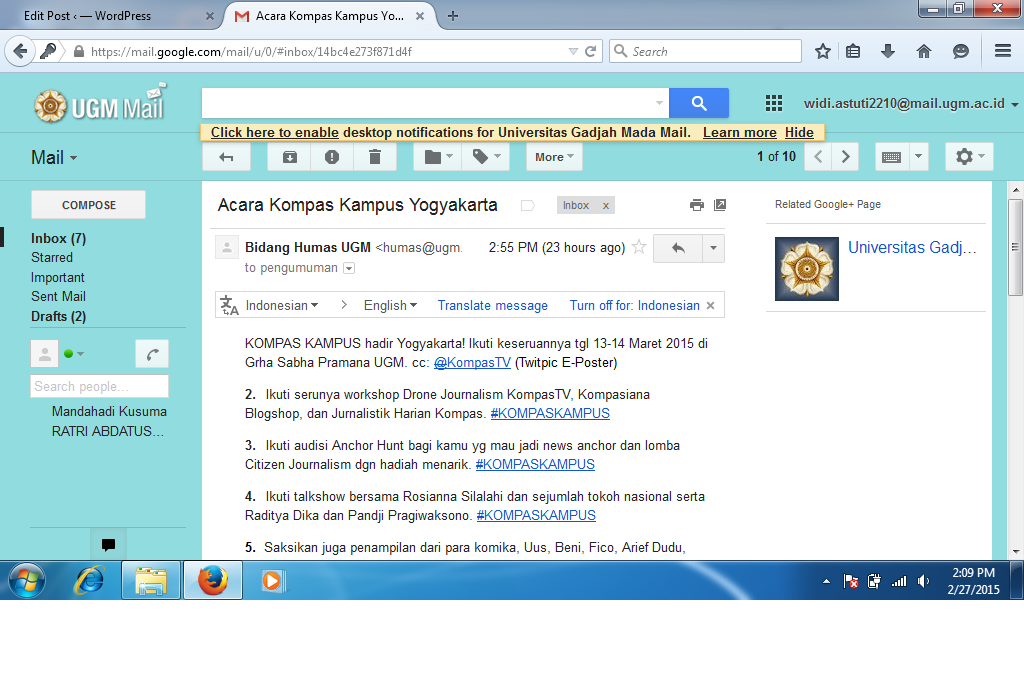Hide the desktop notifications banner

[x=799, y=133]
